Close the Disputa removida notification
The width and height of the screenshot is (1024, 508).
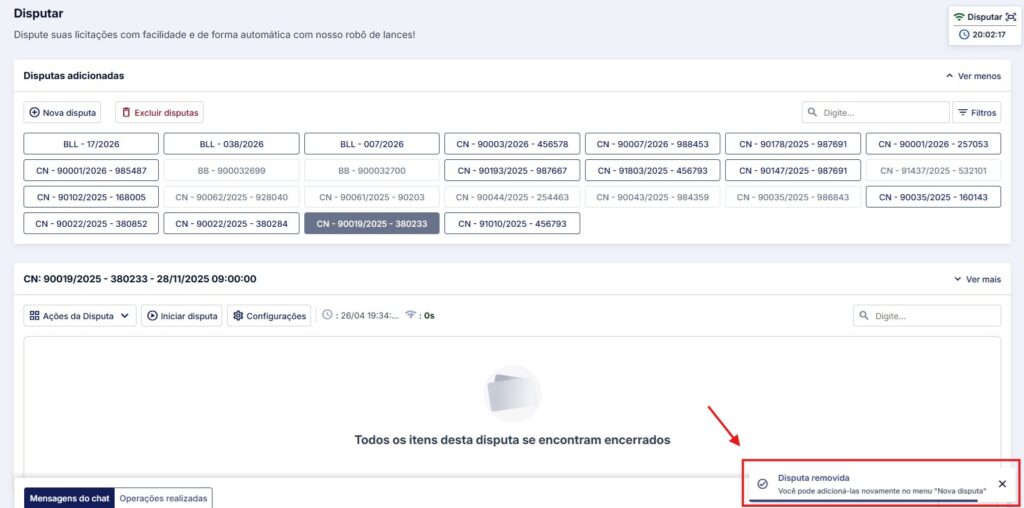1002,484
